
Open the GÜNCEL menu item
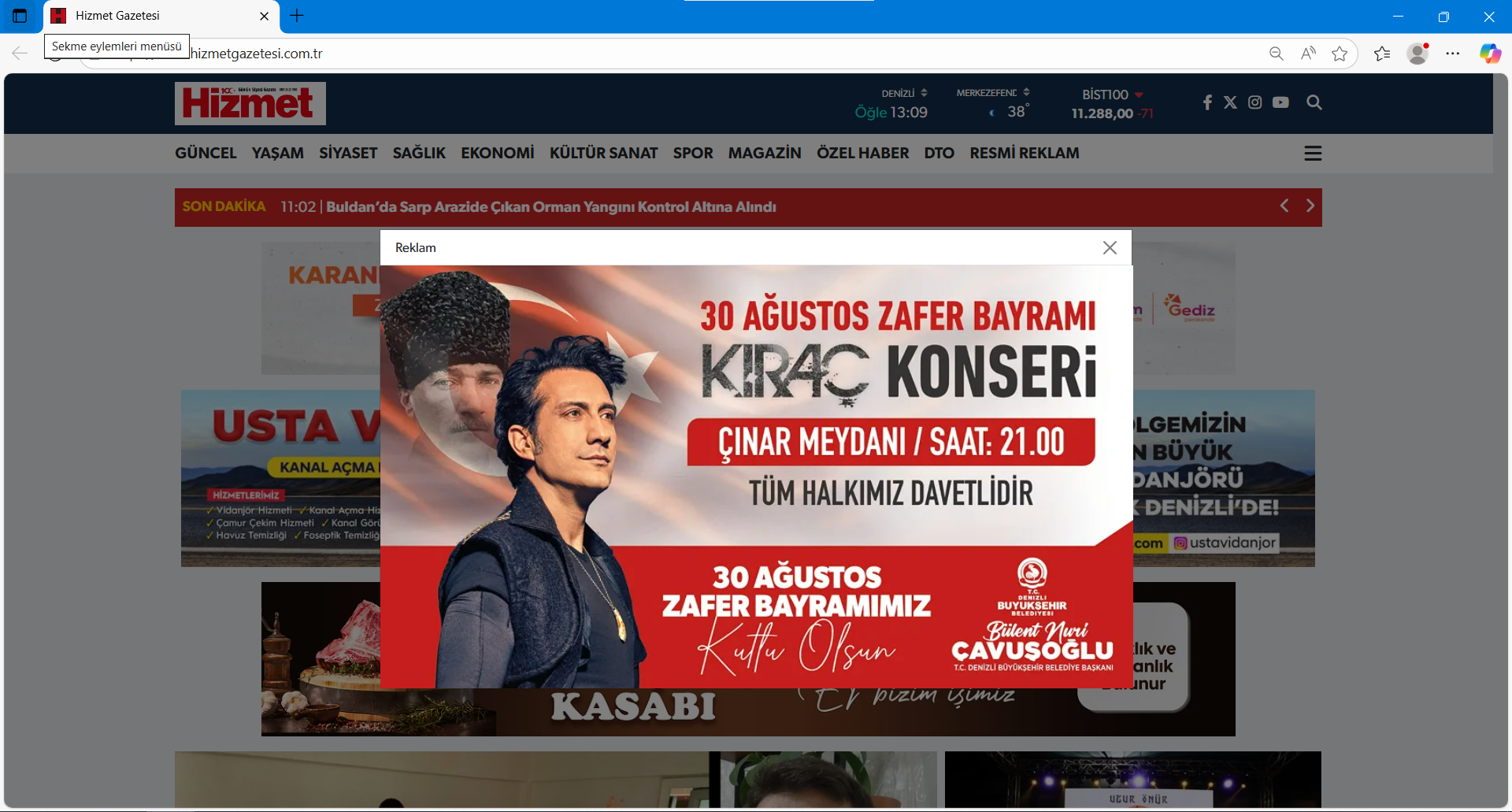click(206, 153)
